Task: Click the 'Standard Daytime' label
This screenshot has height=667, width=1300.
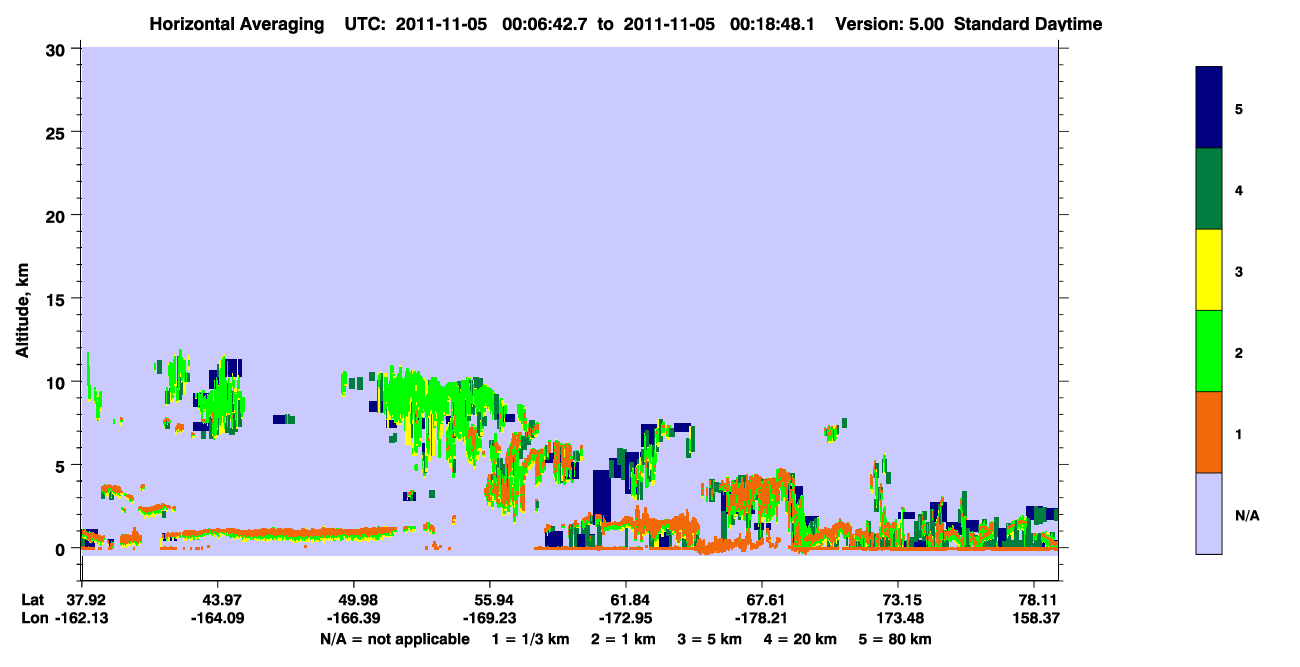Action: (1028, 24)
